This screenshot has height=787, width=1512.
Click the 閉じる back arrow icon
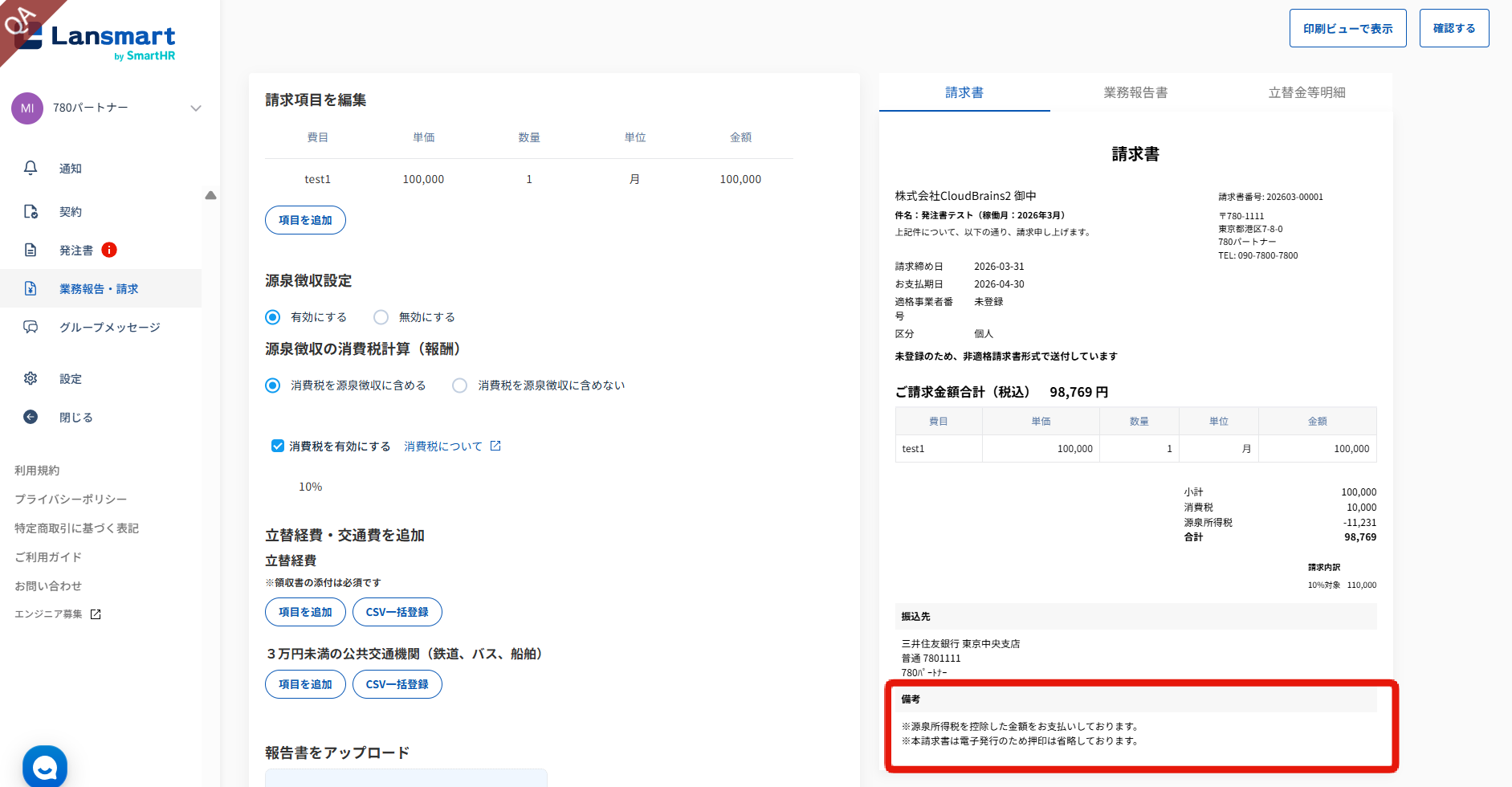[31, 417]
